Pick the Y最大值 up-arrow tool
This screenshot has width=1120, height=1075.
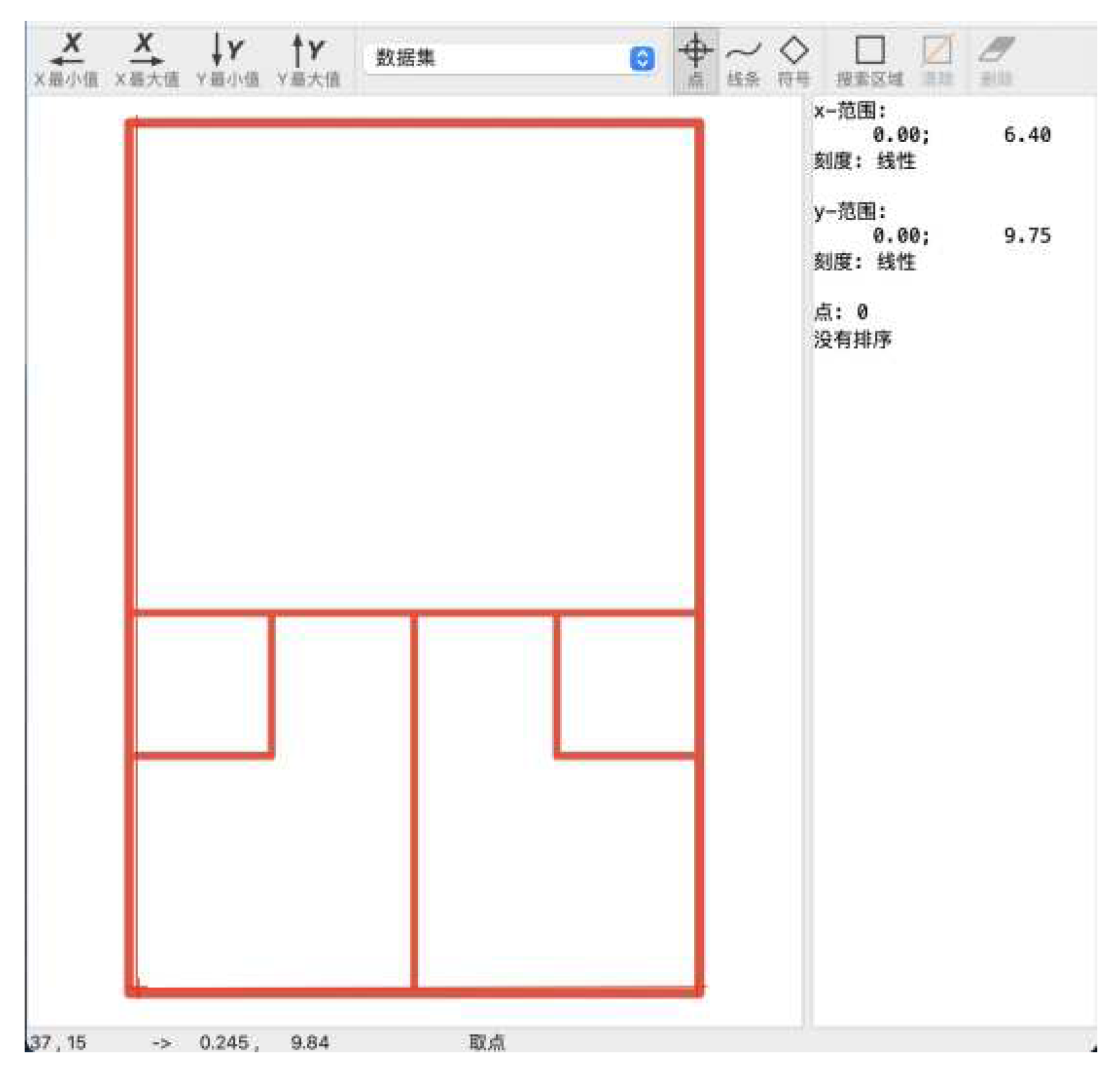[x=308, y=58]
